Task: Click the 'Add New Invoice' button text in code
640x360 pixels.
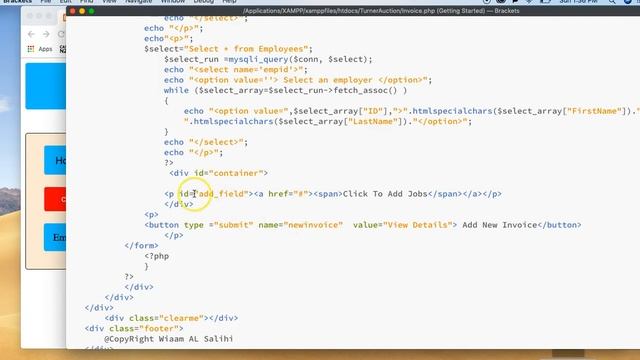Action: tap(500, 225)
